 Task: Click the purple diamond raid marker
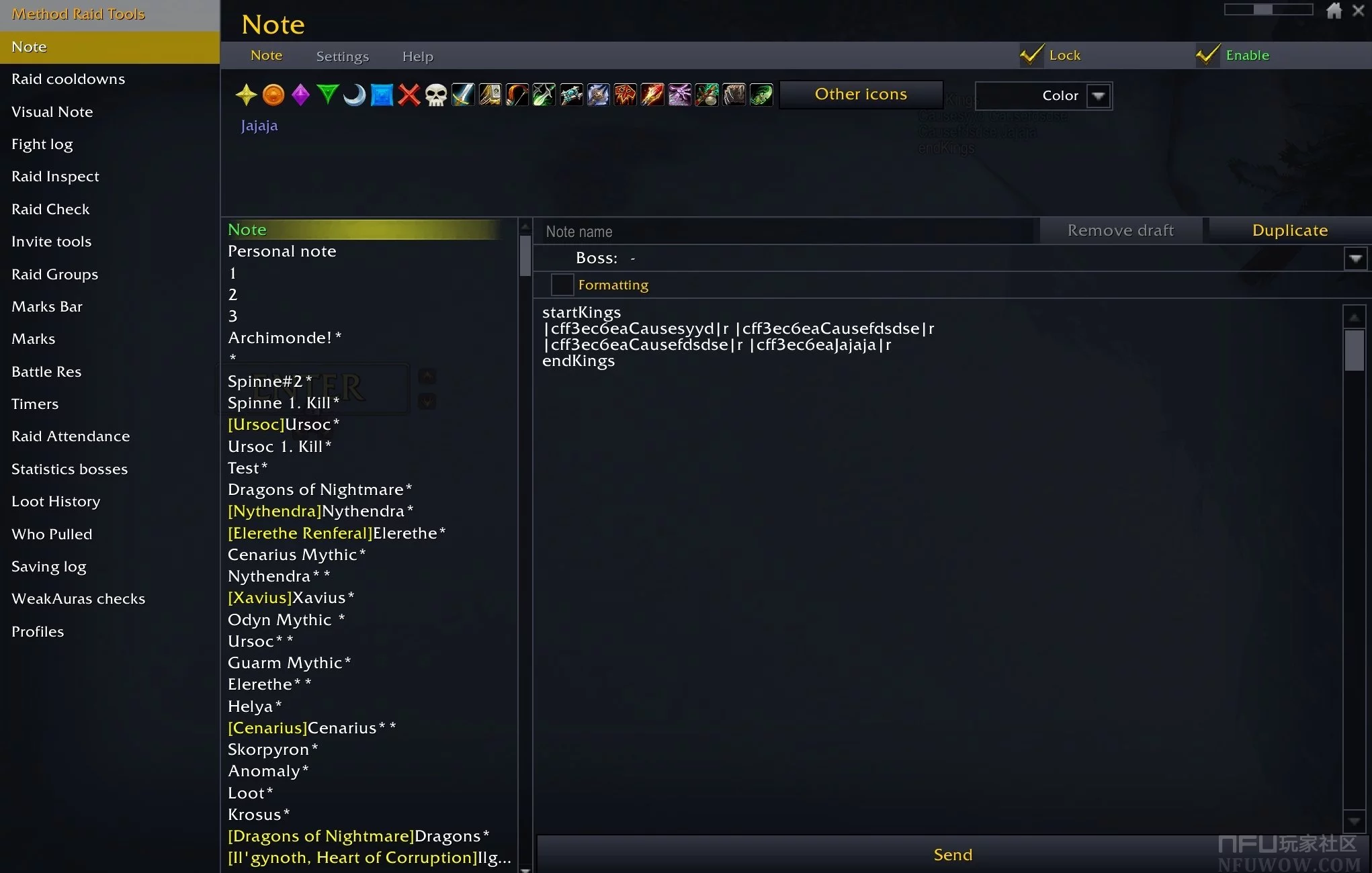click(x=300, y=95)
